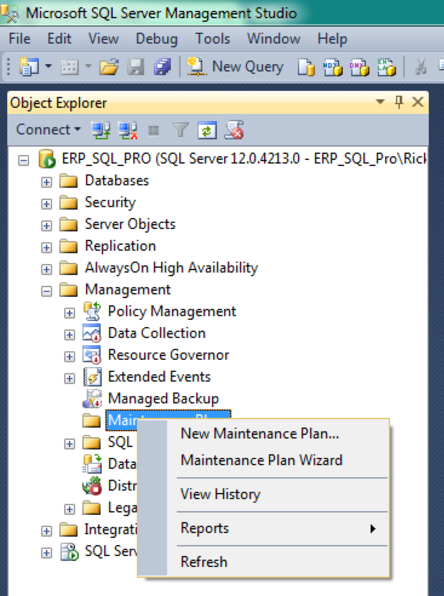Click the Analysis Services MDX Query icon

[x=333, y=67]
